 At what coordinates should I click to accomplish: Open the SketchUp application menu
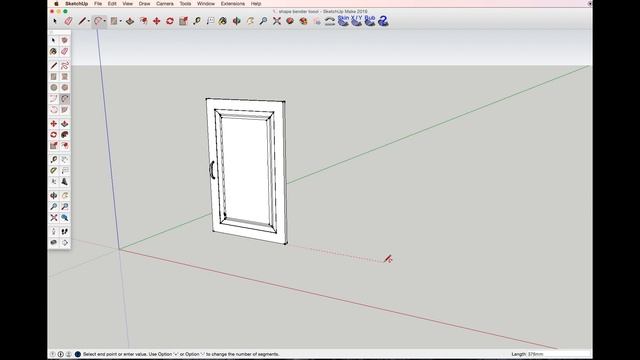pyautogui.click(x=77, y=3)
